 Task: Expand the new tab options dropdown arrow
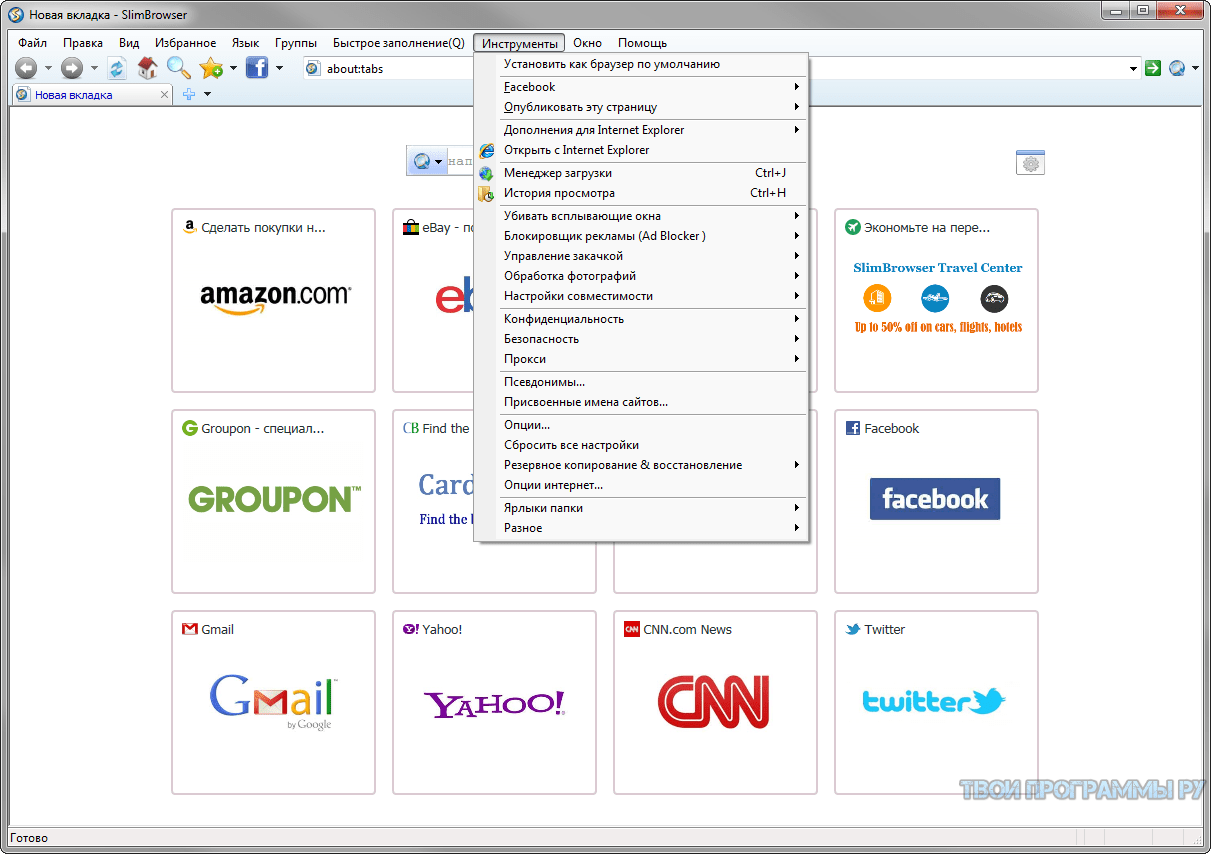[207, 94]
